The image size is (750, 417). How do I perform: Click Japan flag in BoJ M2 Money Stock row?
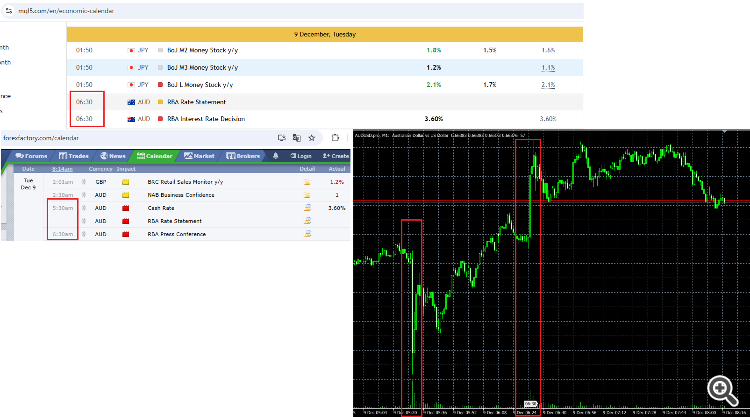(131, 50)
